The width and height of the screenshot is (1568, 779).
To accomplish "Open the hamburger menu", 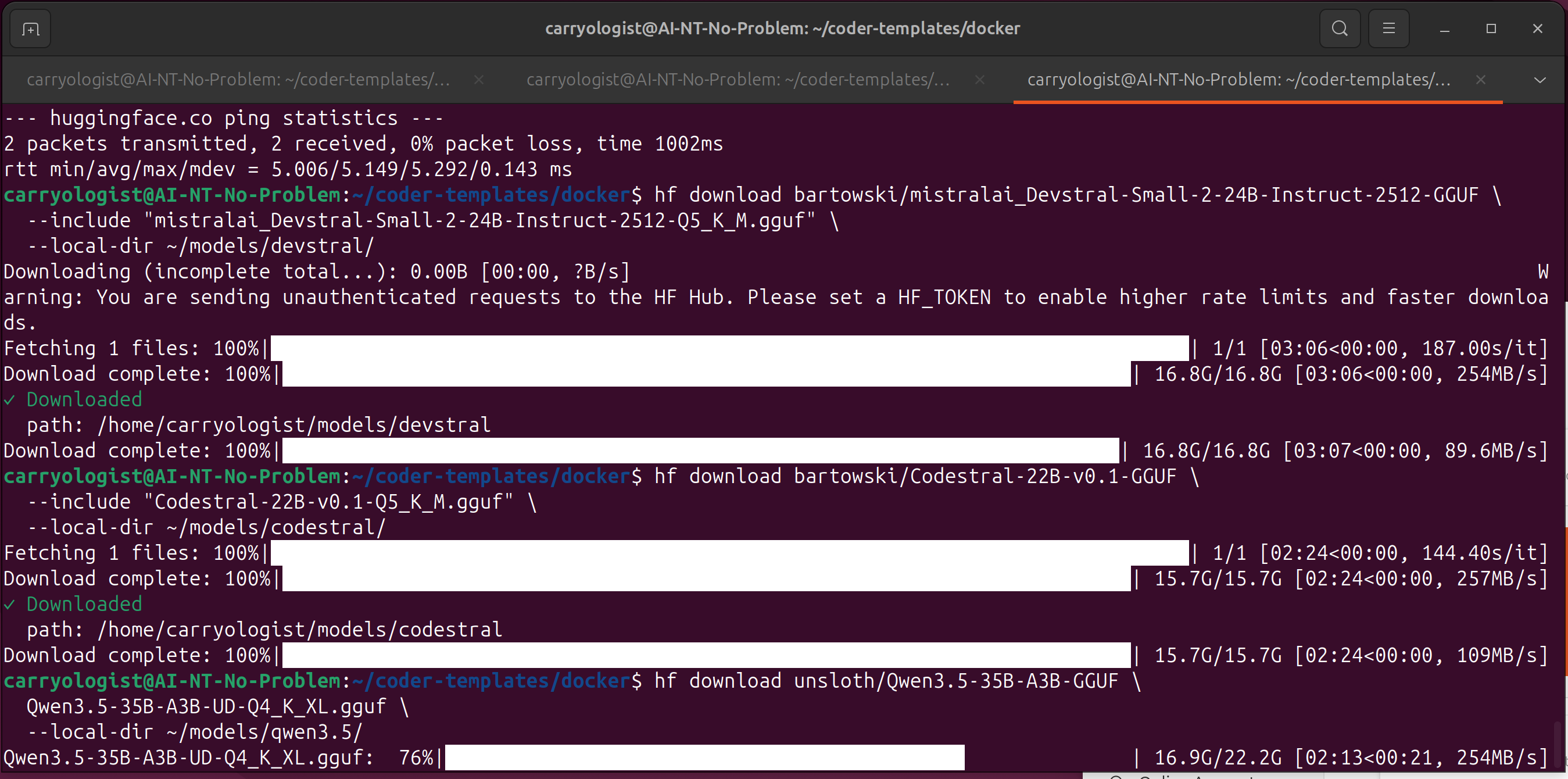I will (1388, 28).
